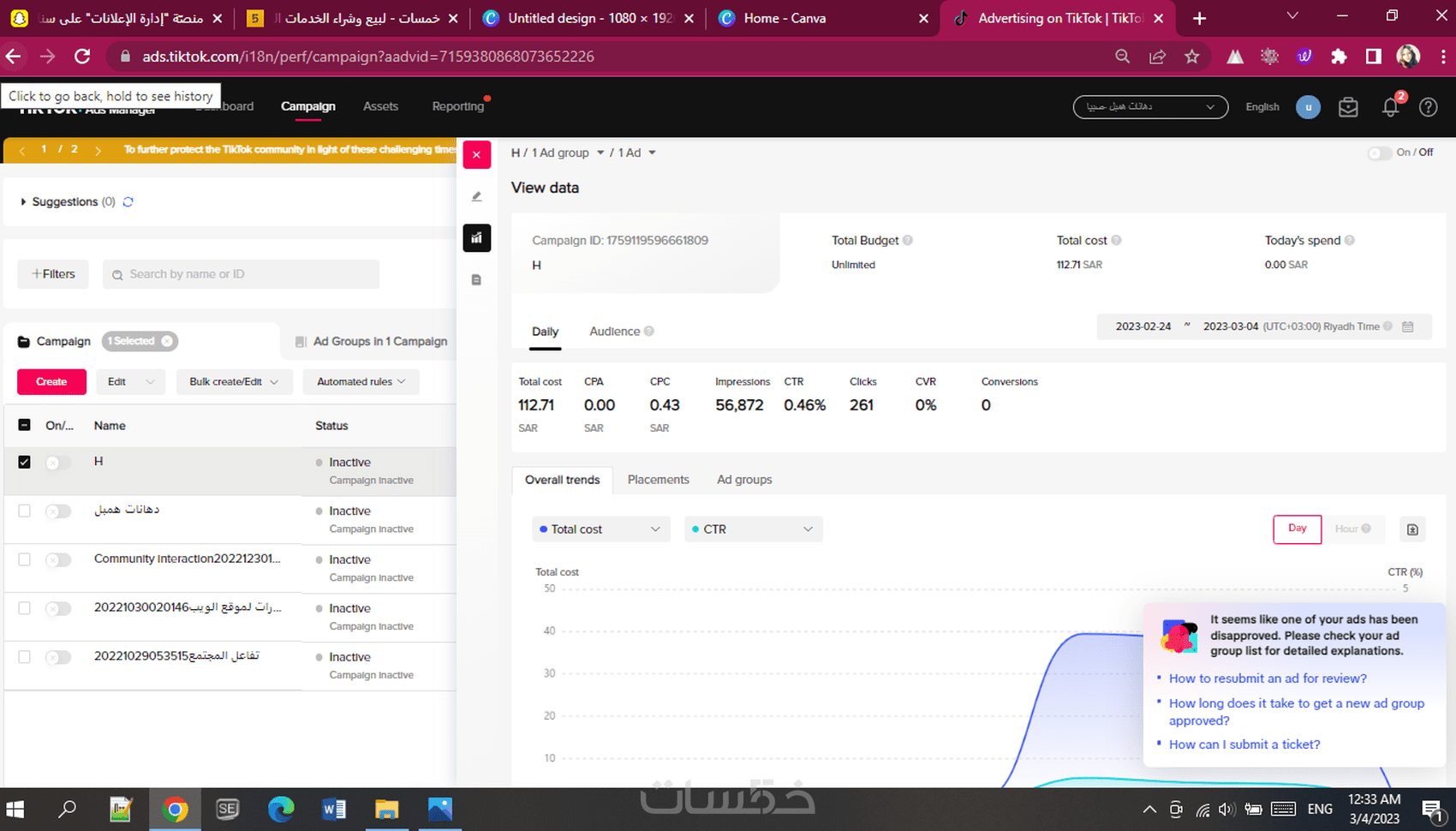Image resolution: width=1456 pixels, height=831 pixels.
Task: Open the Assets menu
Action: (380, 107)
